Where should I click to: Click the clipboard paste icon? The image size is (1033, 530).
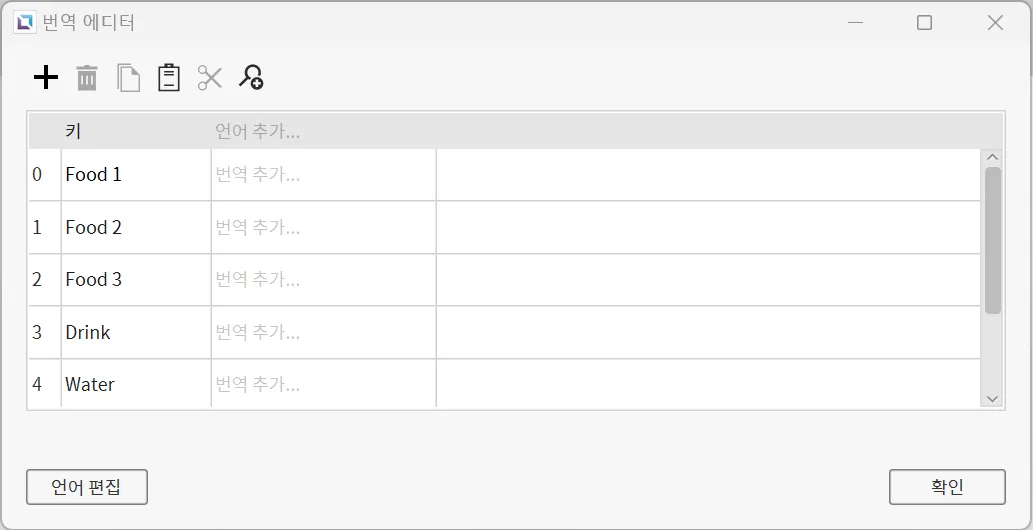click(x=169, y=77)
